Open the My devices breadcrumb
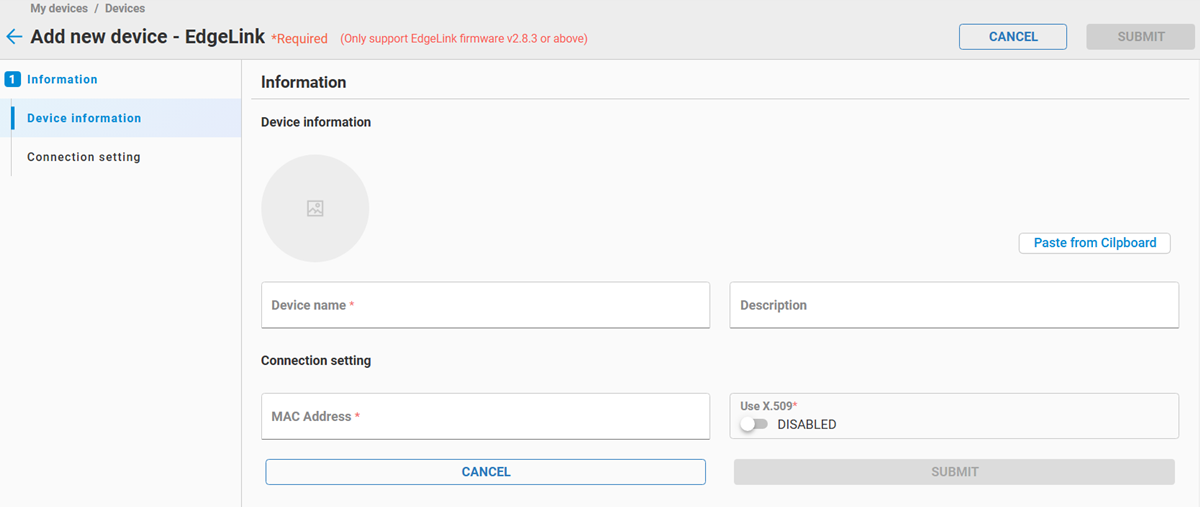Screen dimensions: 1200x507 [x=59, y=8]
